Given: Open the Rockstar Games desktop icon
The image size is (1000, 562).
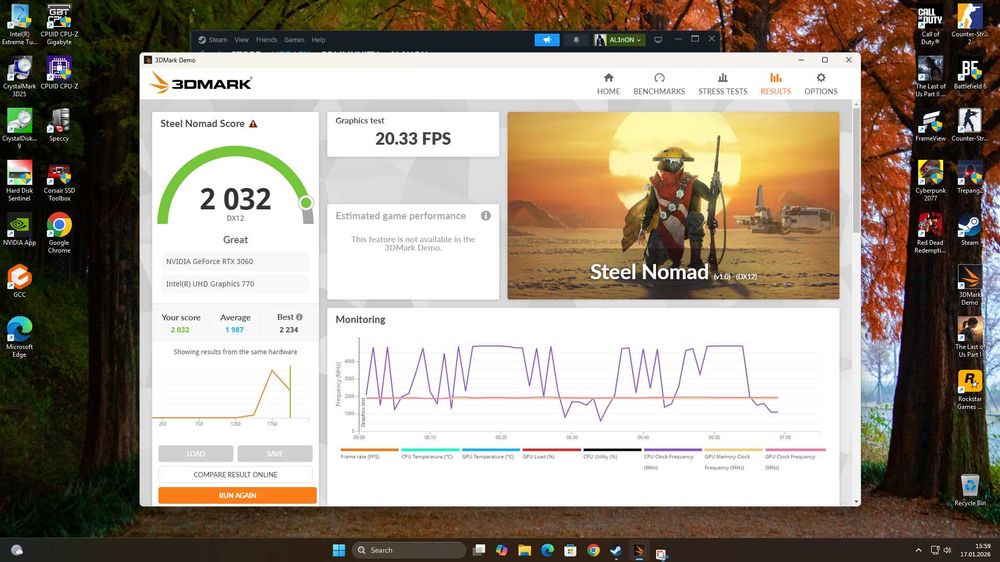Looking at the screenshot, I should point(969,389).
